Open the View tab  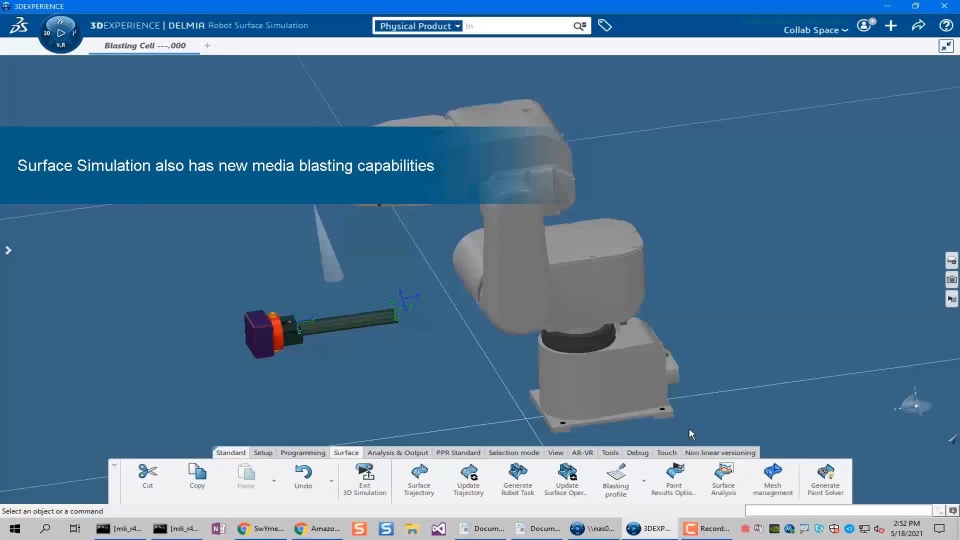[x=555, y=452]
